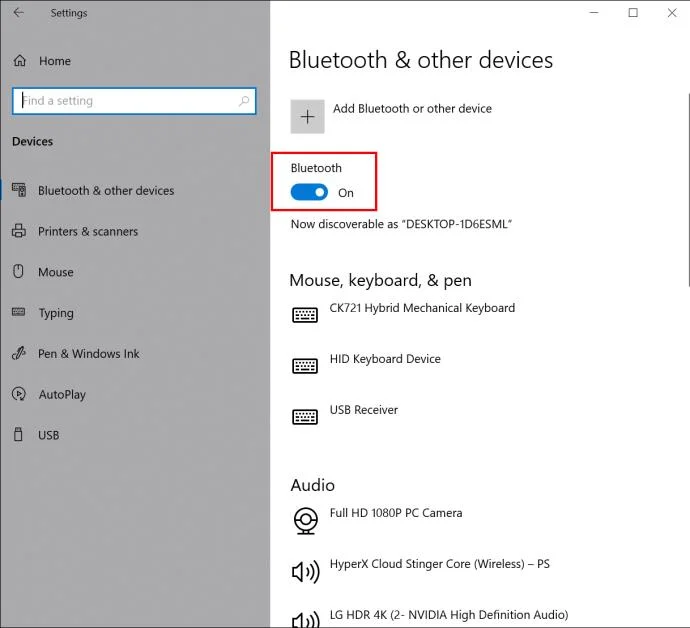Screen dimensions: 690x628
Task: Select Full HD 1080P PC Camera
Action: 396,513
